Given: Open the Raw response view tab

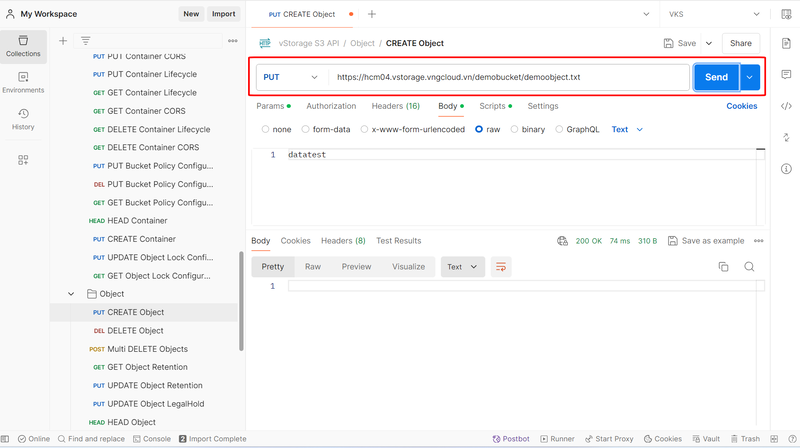Looking at the screenshot, I should click(x=313, y=267).
